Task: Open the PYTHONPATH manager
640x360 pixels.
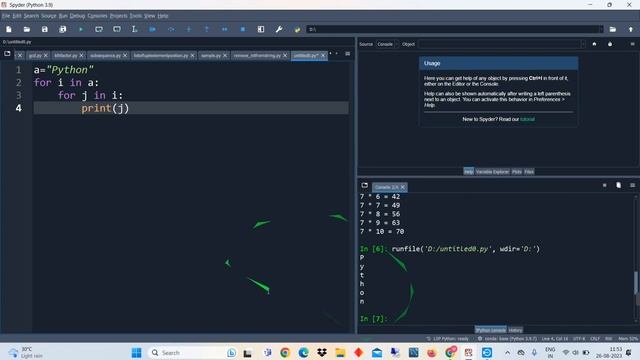Action: (x=297, y=29)
